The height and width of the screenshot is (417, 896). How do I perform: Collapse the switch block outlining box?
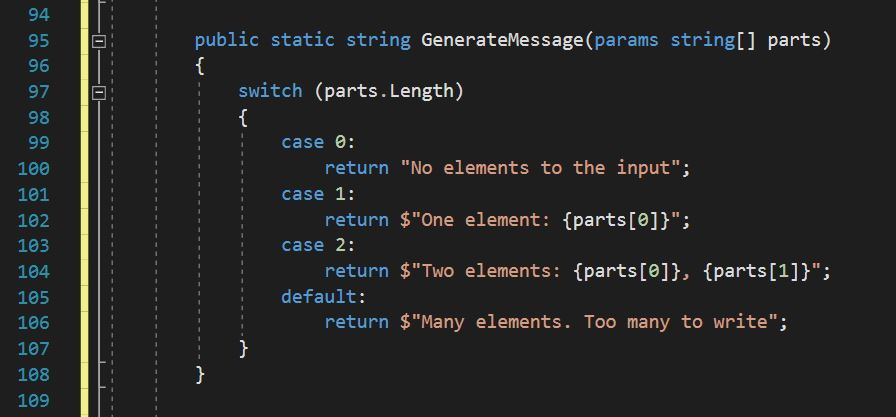(99, 92)
